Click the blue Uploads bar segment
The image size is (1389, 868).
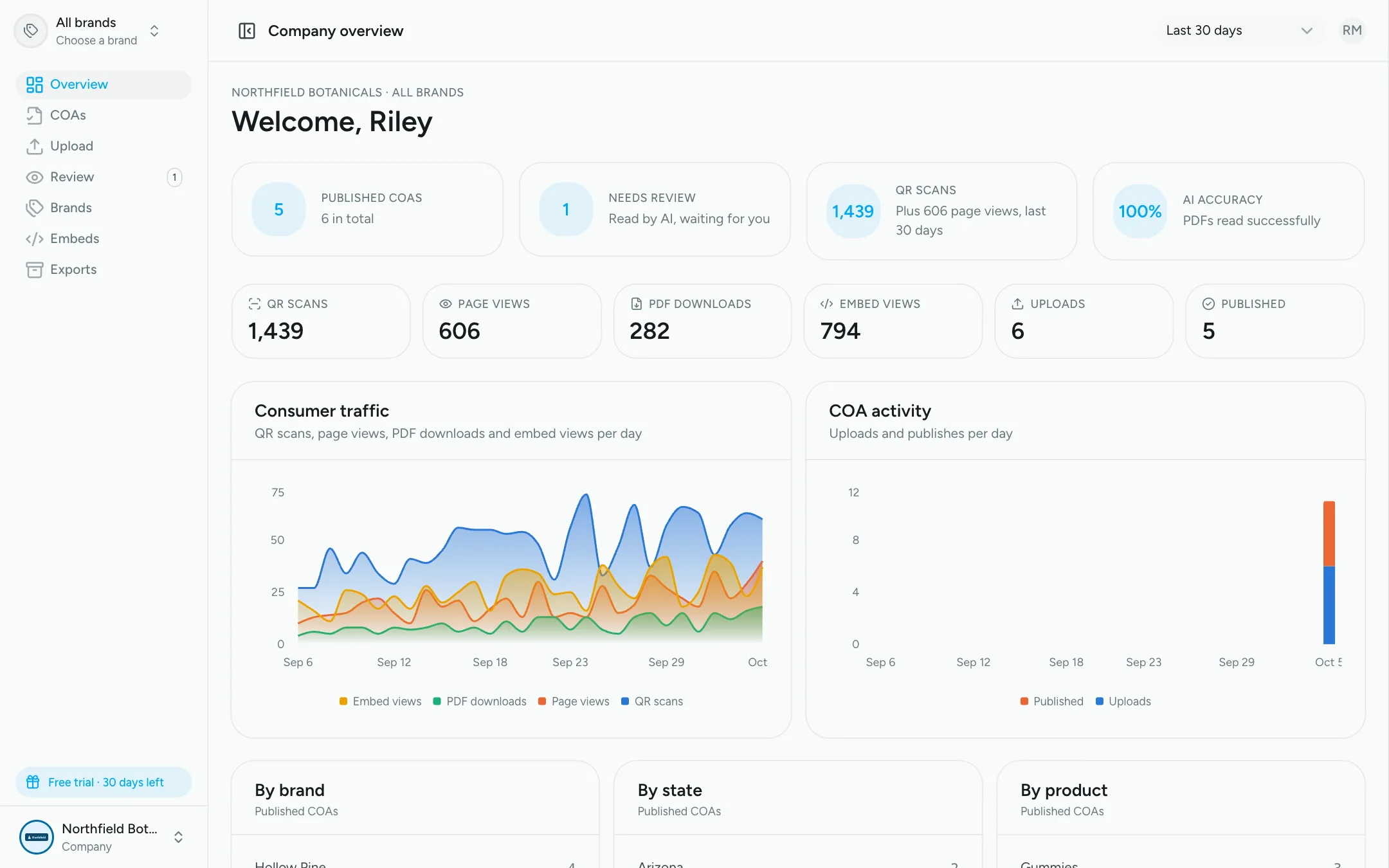tap(1329, 605)
